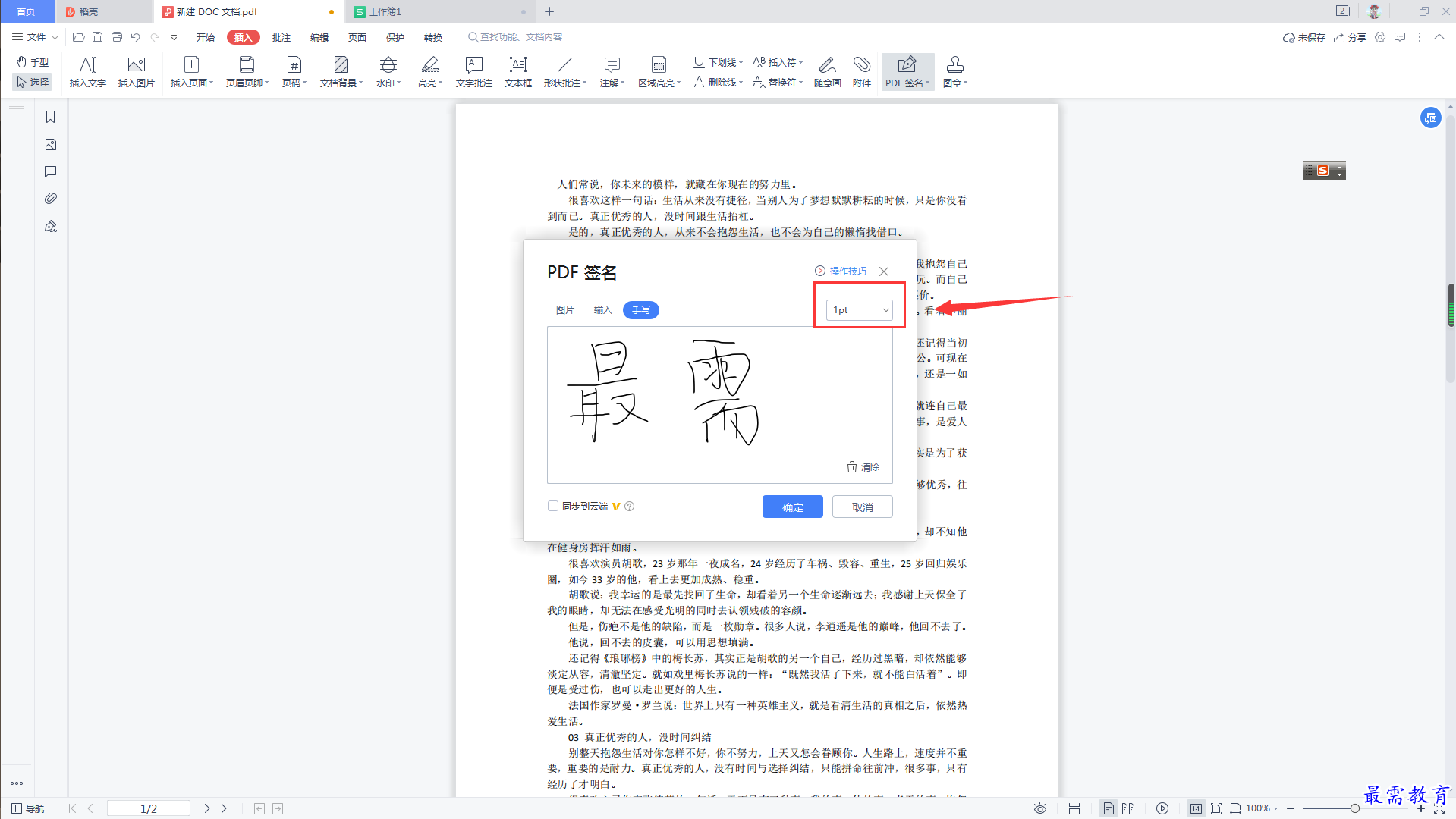Click the 插入图片 insert image tool
Image resolution: width=1456 pixels, height=819 pixels.
click(137, 72)
